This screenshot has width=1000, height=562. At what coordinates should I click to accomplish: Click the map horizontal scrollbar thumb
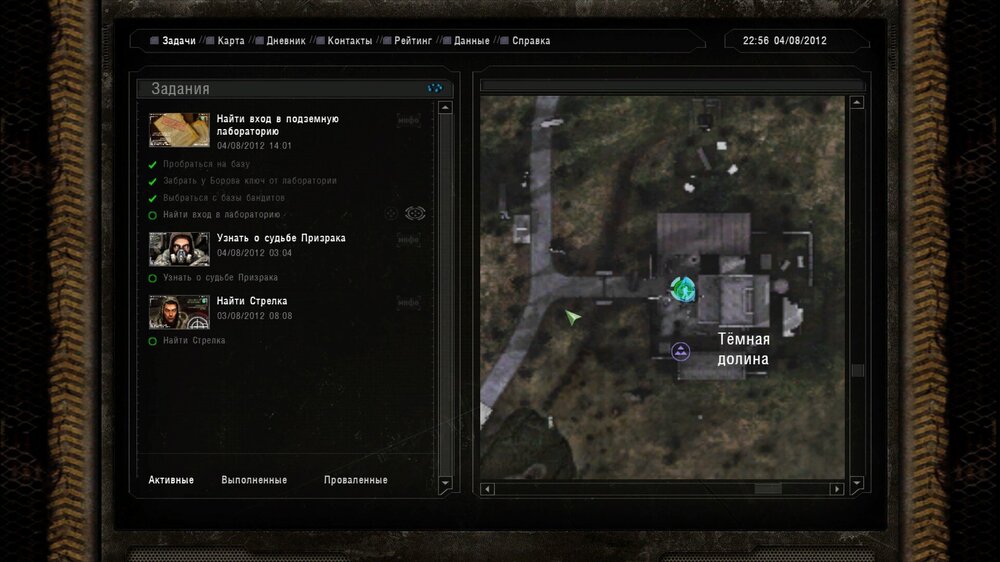tap(768, 489)
